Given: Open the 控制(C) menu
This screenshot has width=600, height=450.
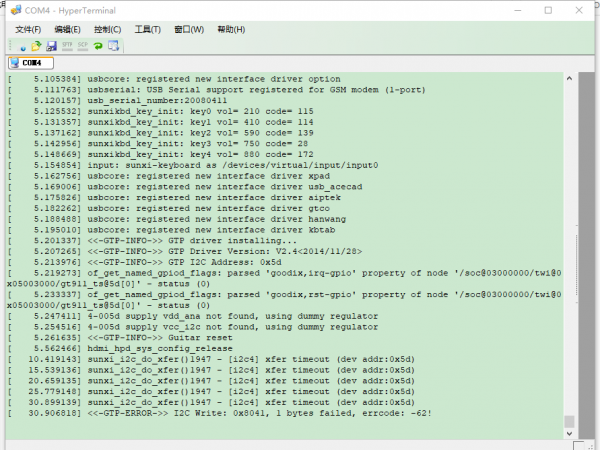Looking at the screenshot, I should click(x=108, y=29).
